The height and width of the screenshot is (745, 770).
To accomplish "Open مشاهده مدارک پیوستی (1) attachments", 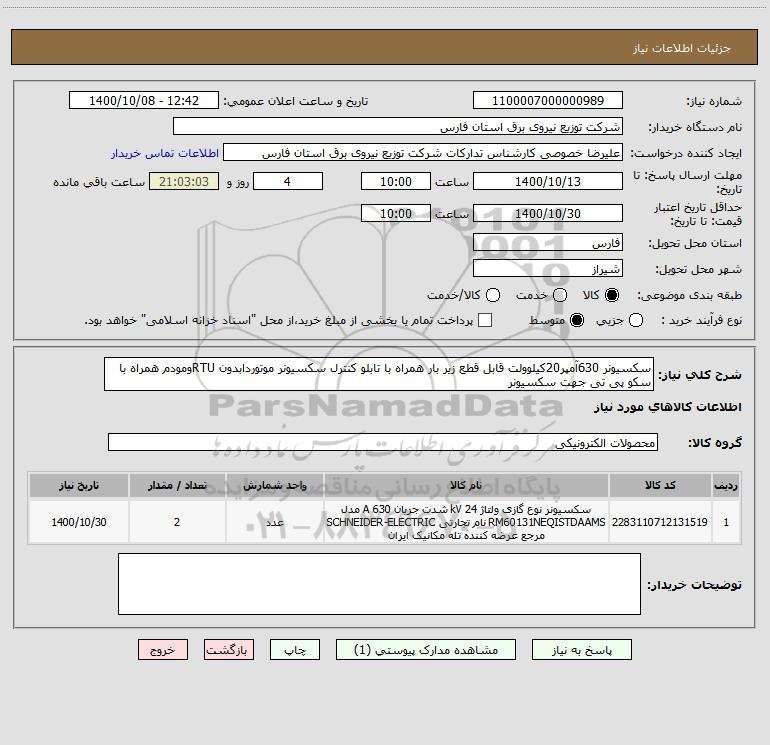I will click(x=426, y=650).
